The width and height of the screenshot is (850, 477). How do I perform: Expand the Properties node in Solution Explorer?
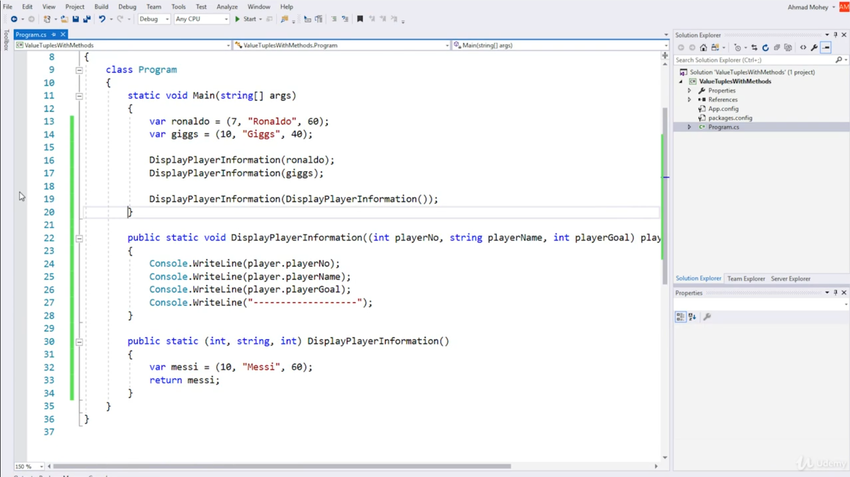(690, 91)
